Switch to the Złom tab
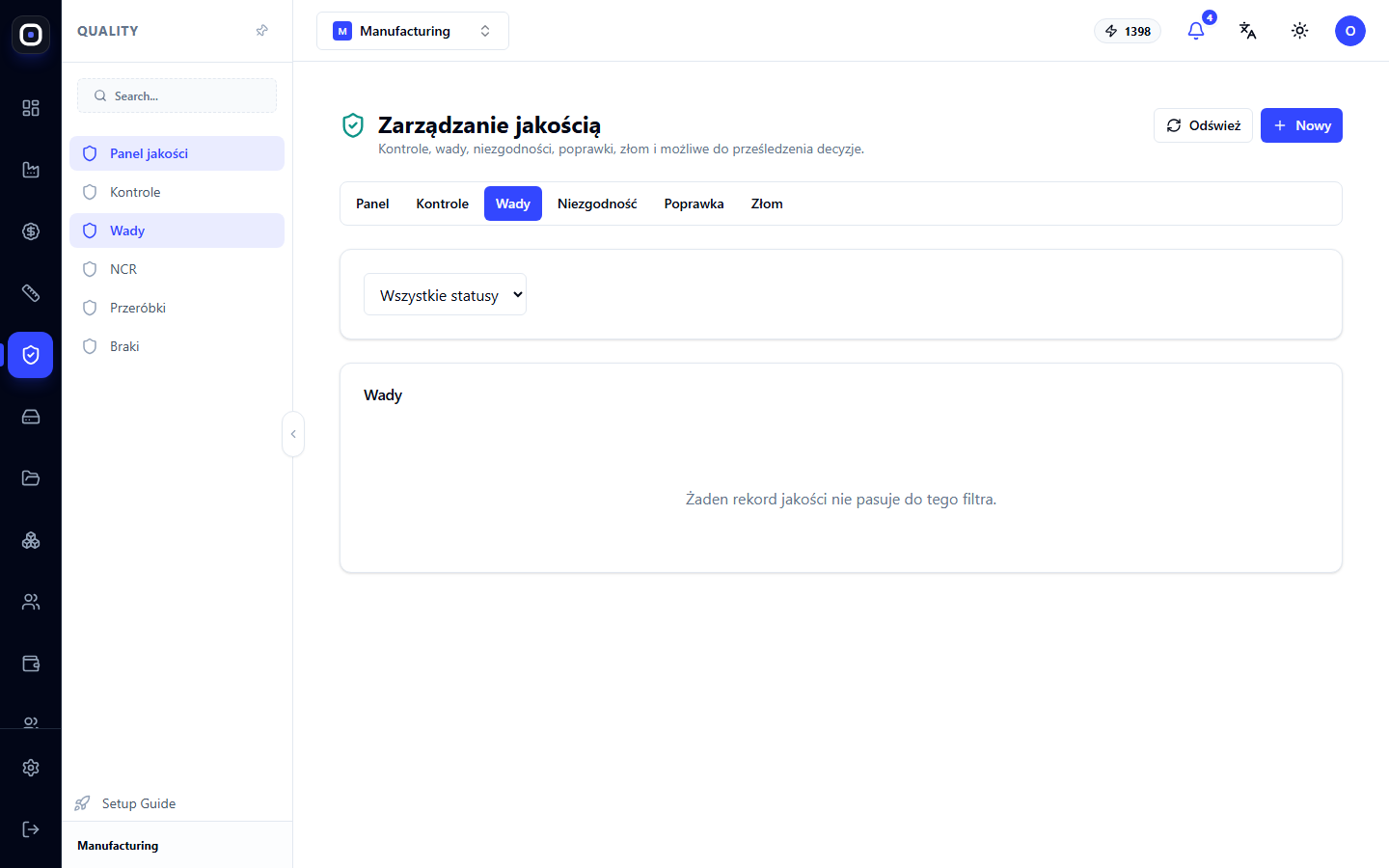Image resolution: width=1389 pixels, height=868 pixels. pyautogui.click(x=767, y=203)
